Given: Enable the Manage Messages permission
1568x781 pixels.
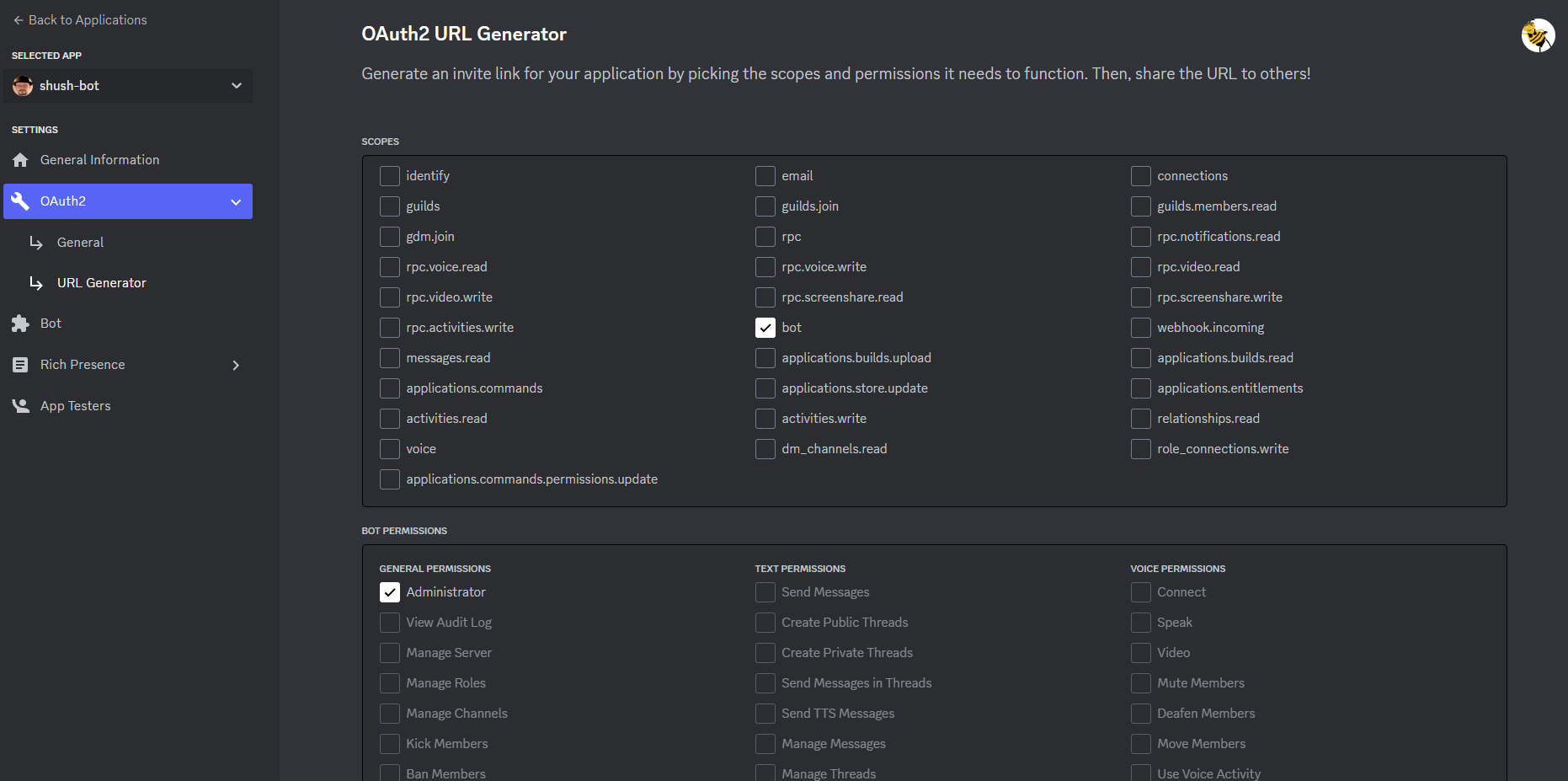Looking at the screenshot, I should pyautogui.click(x=765, y=744).
